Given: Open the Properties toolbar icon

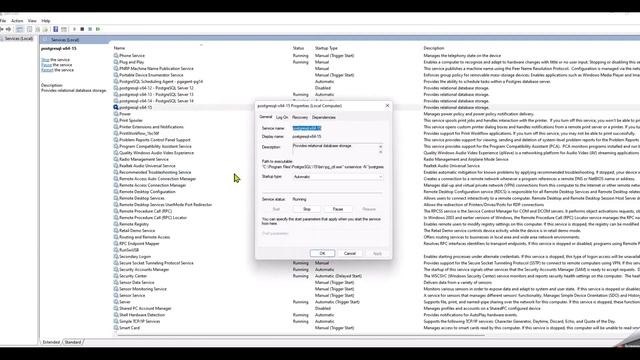Looking at the screenshot, I should (29, 29).
